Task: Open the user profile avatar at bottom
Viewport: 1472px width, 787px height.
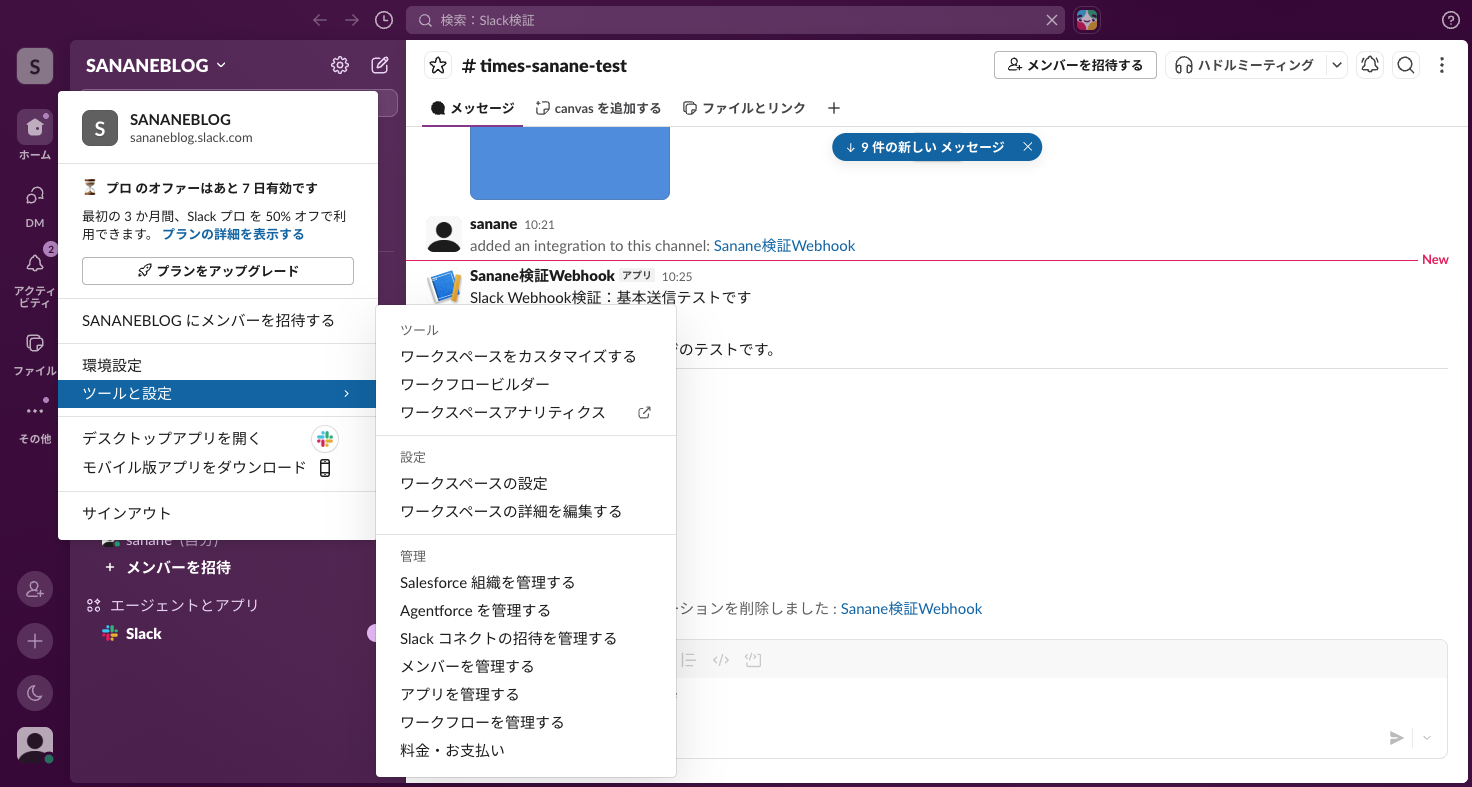Action: (35, 744)
